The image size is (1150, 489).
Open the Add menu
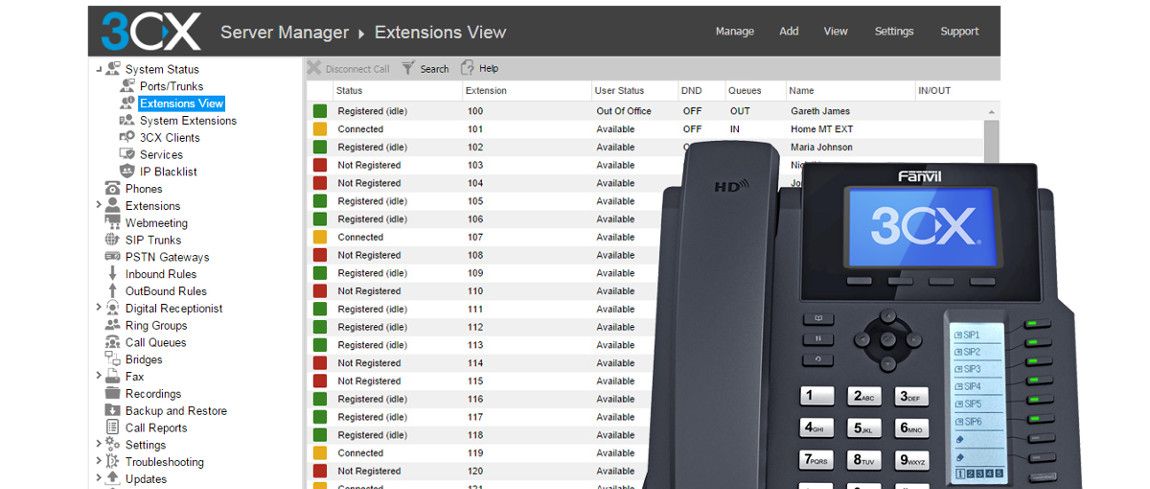click(788, 32)
